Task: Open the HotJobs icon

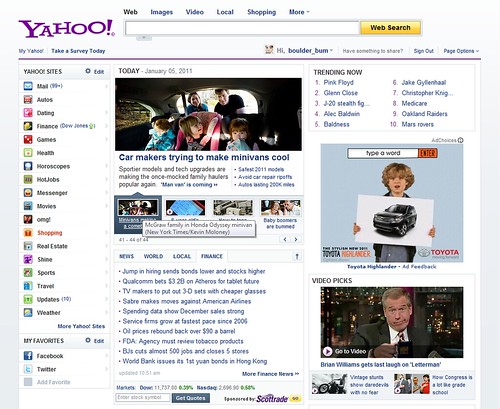Action: click(28, 179)
